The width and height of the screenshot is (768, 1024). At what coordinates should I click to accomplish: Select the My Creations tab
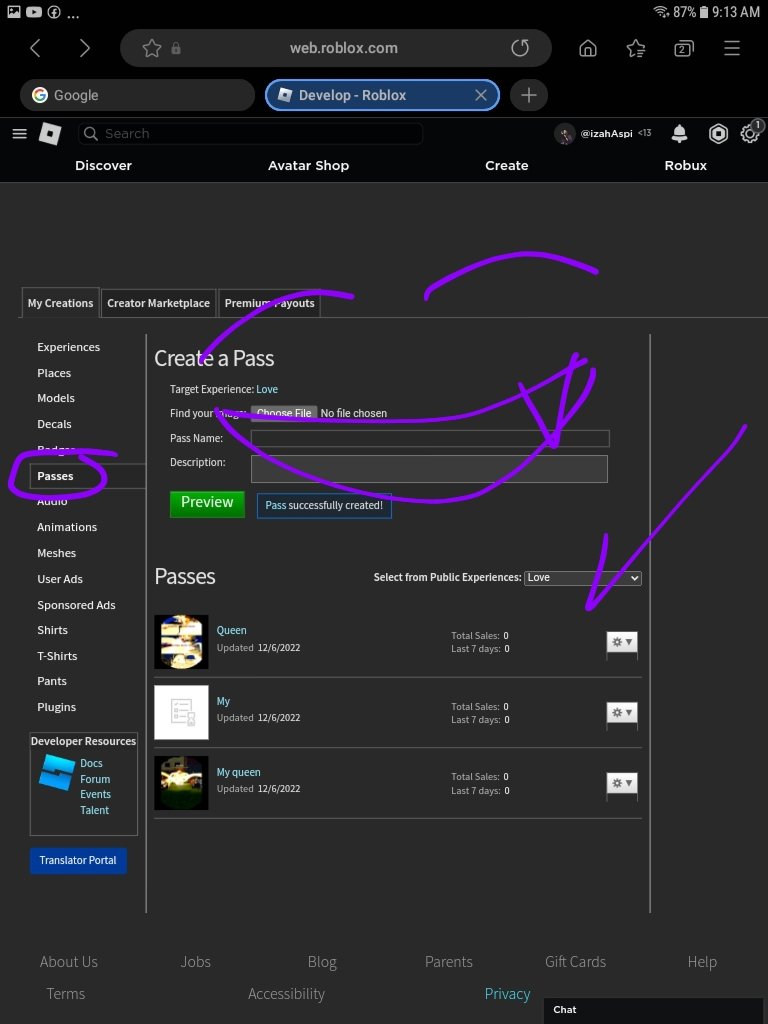pos(60,303)
